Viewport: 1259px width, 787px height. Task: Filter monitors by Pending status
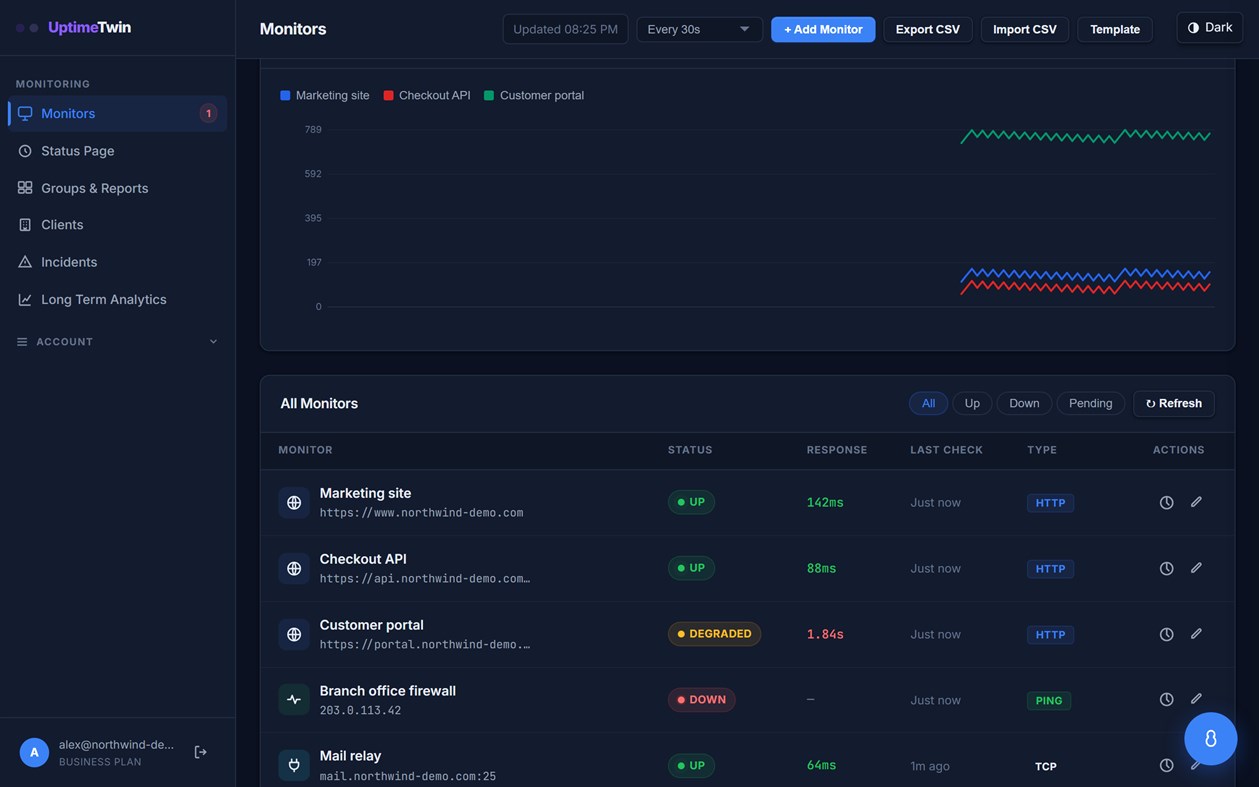tap(1090, 403)
